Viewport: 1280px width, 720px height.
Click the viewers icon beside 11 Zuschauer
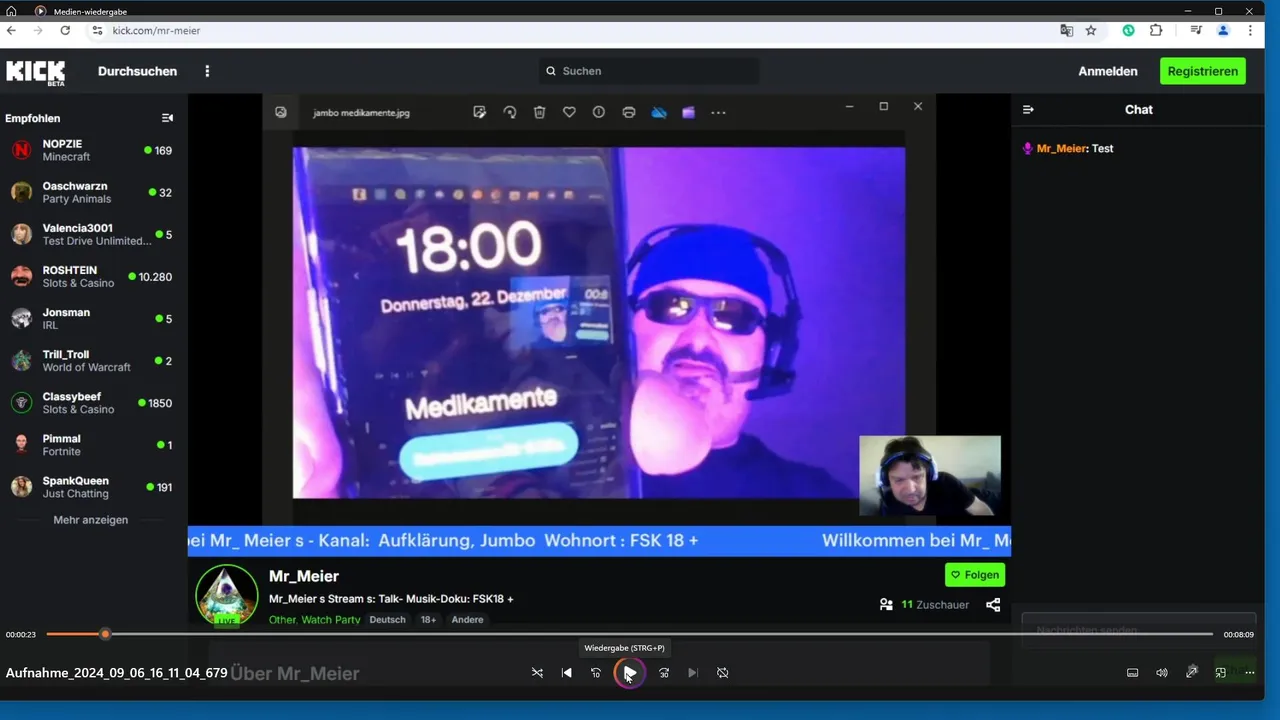tap(886, 605)
